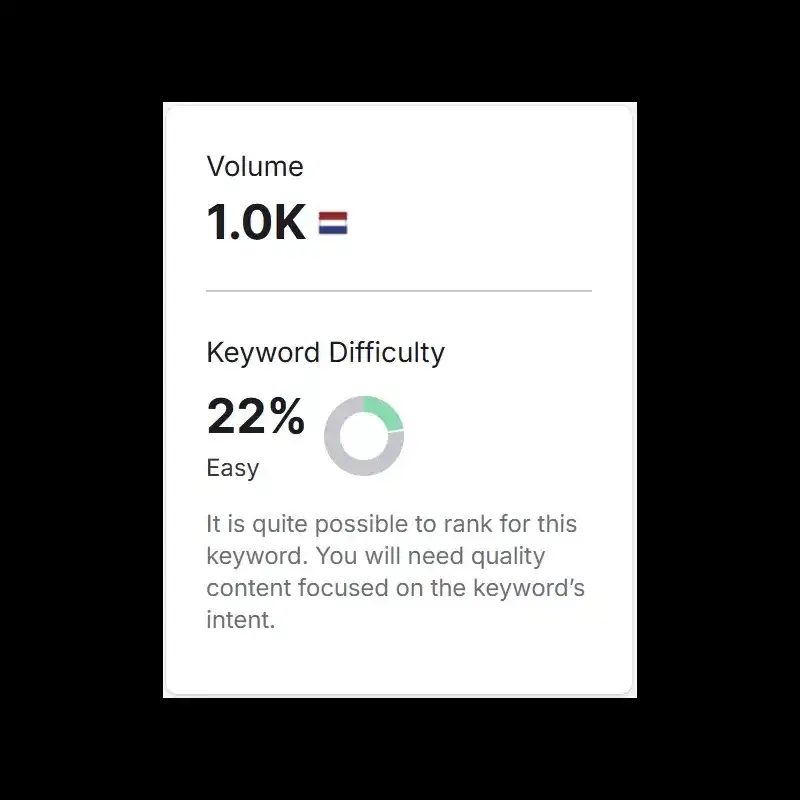Click the Netherlands flag icon
The height and width of the screenshot is (800, 800).
[333, 223]
